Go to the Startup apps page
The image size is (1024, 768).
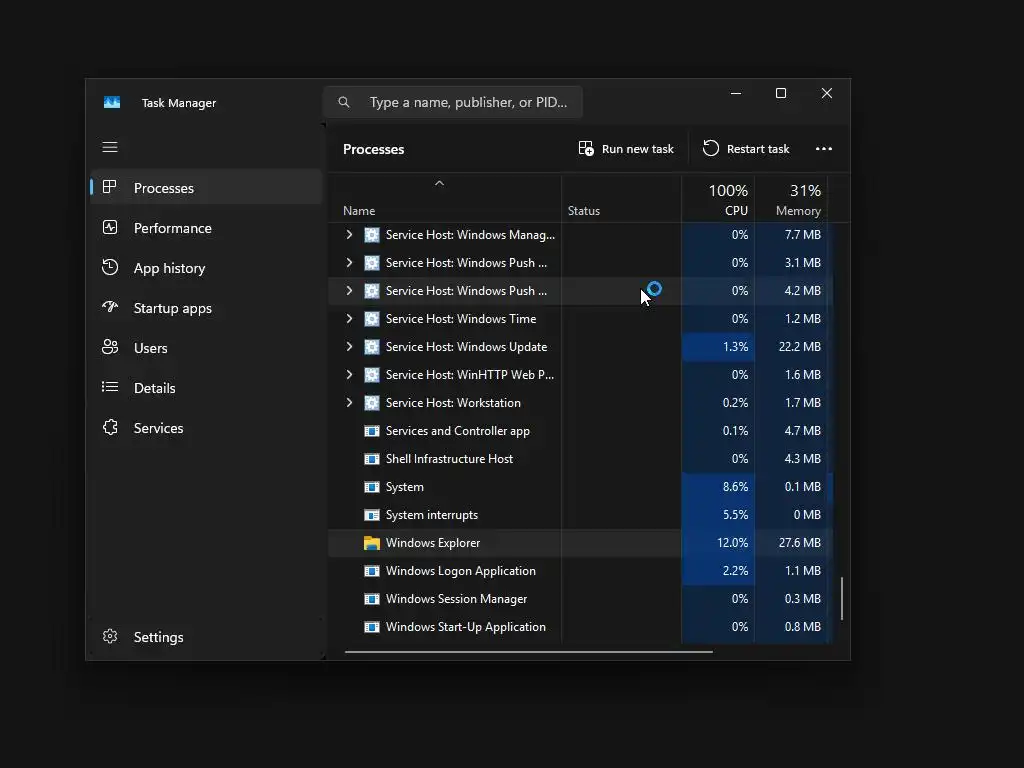pyautogui.click(x=206, y=308)
